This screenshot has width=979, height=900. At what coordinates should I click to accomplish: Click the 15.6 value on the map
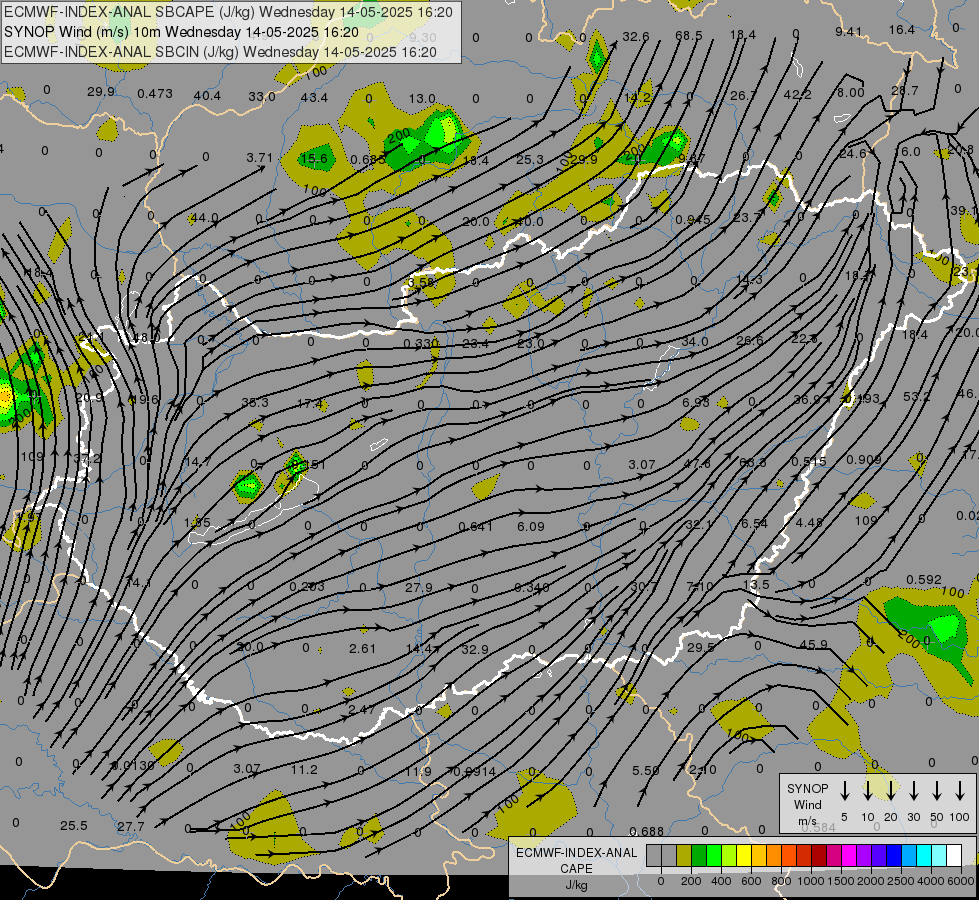pos(314,159)
